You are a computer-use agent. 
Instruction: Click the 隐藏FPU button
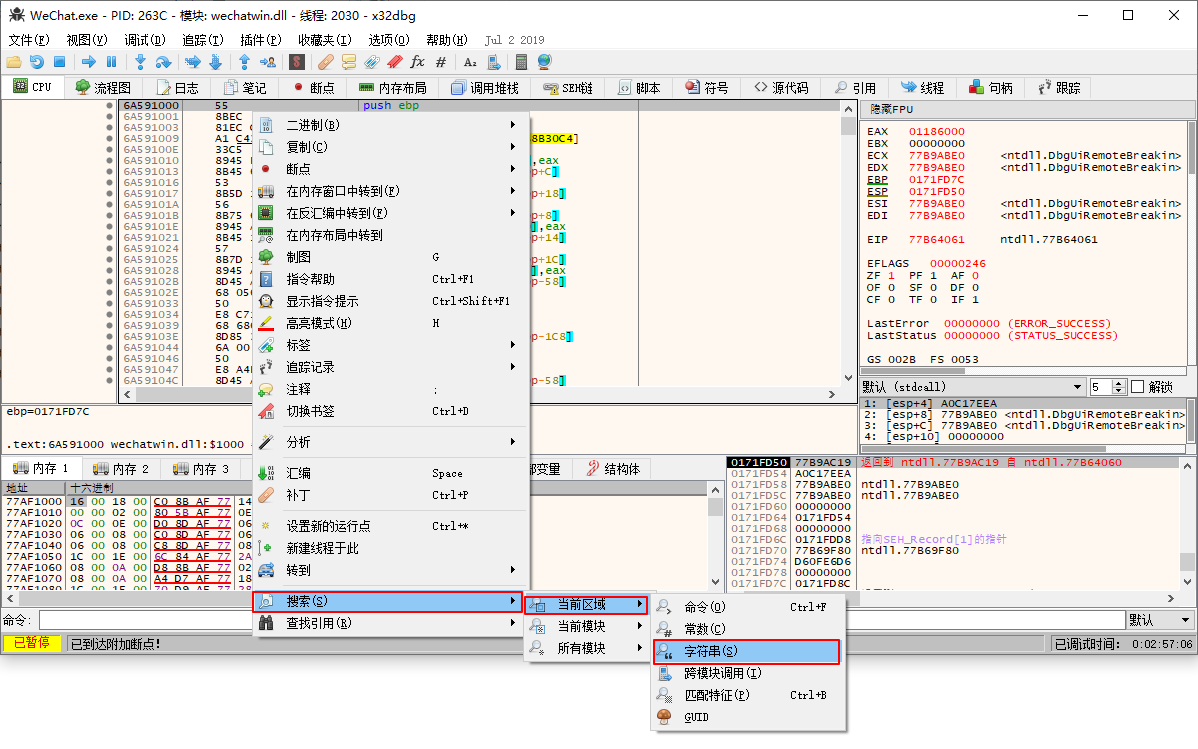892,109
